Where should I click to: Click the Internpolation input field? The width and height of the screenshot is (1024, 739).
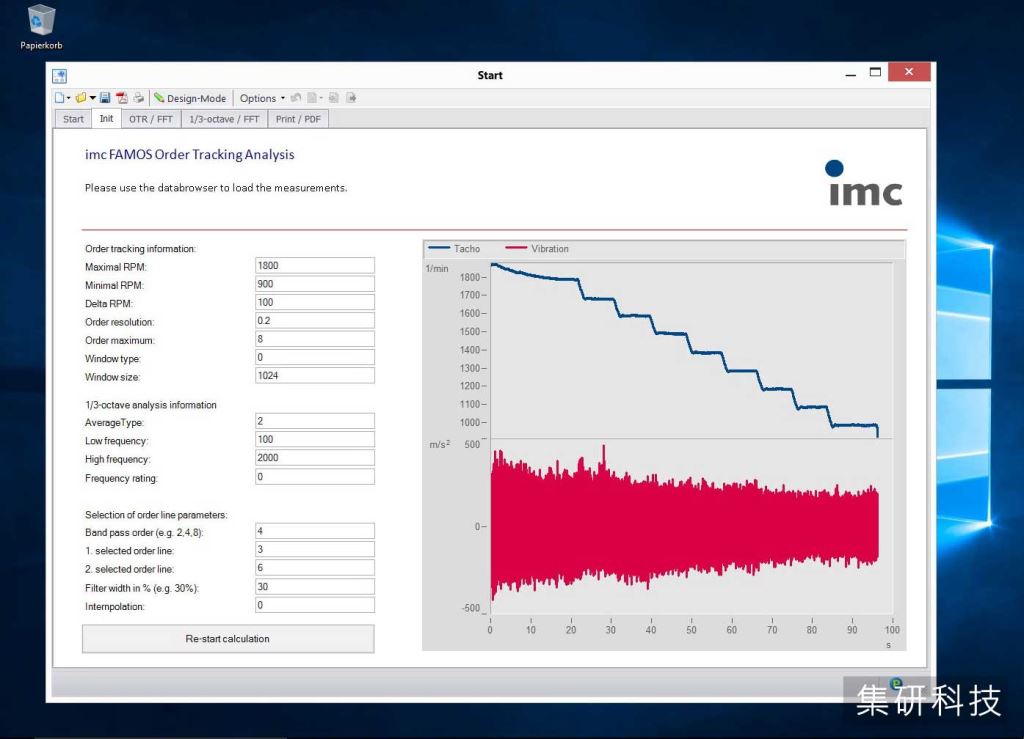coord(314,605)
